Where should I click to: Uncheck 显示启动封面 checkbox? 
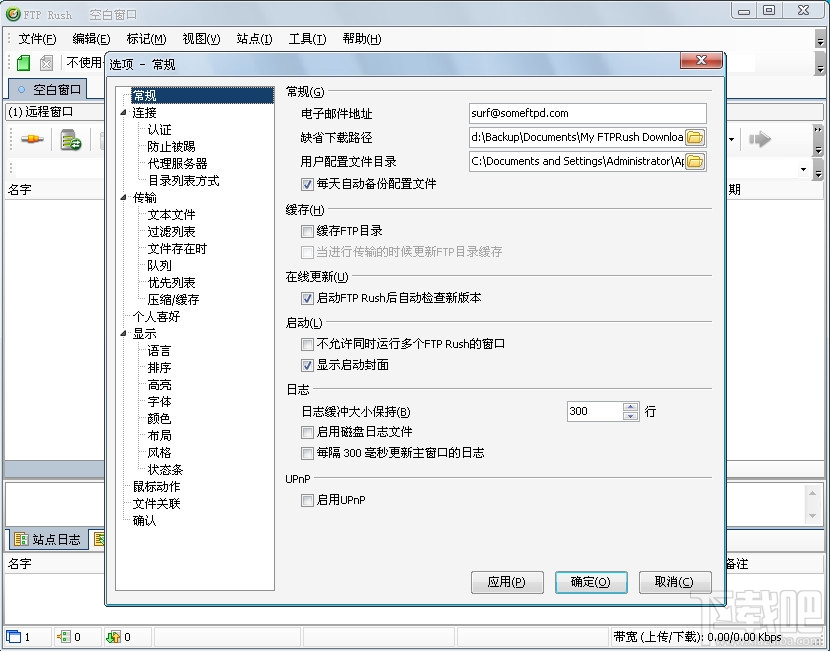(x=307, y=365)
